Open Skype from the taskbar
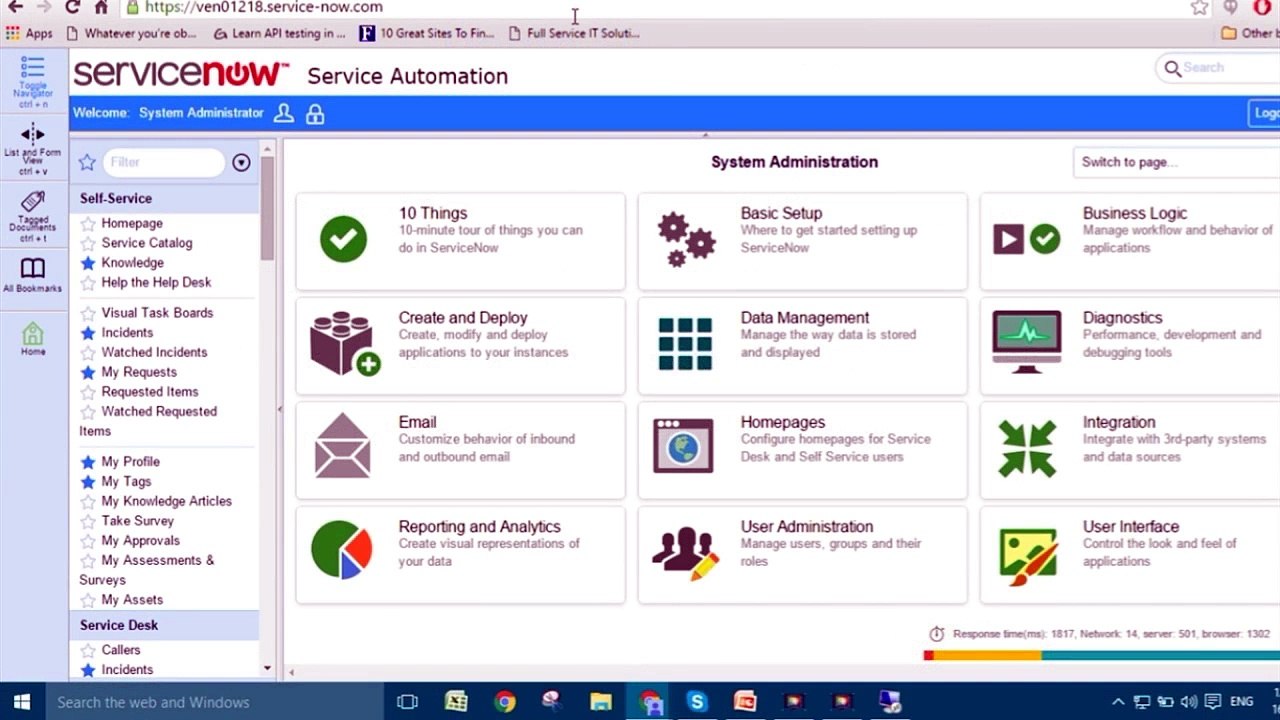 pyautogui.click(x=697, y=702)
